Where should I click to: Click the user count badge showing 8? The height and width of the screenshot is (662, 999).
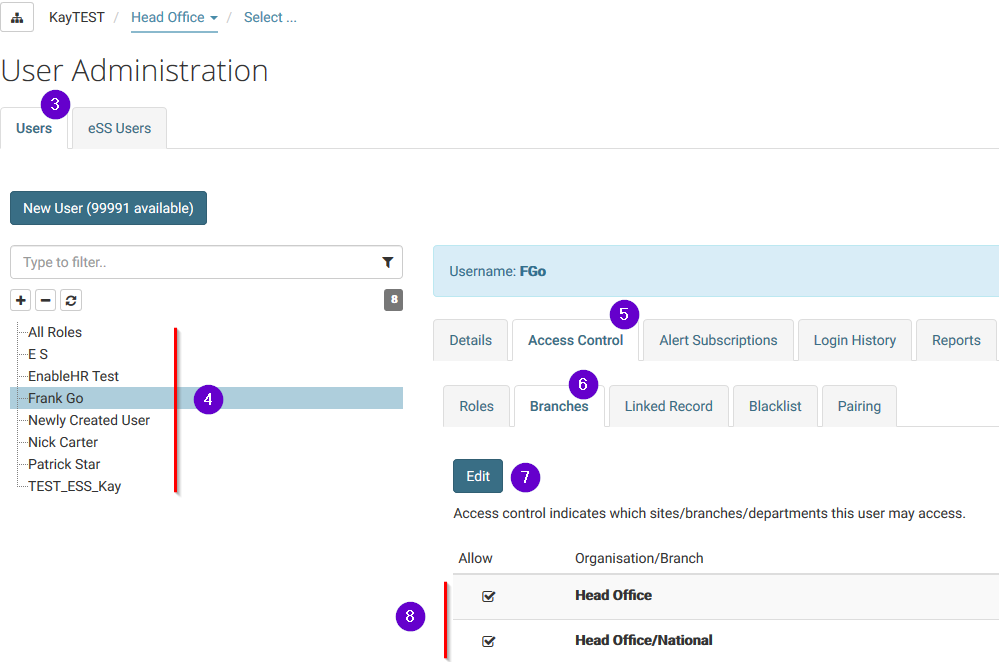click(393, 300)
